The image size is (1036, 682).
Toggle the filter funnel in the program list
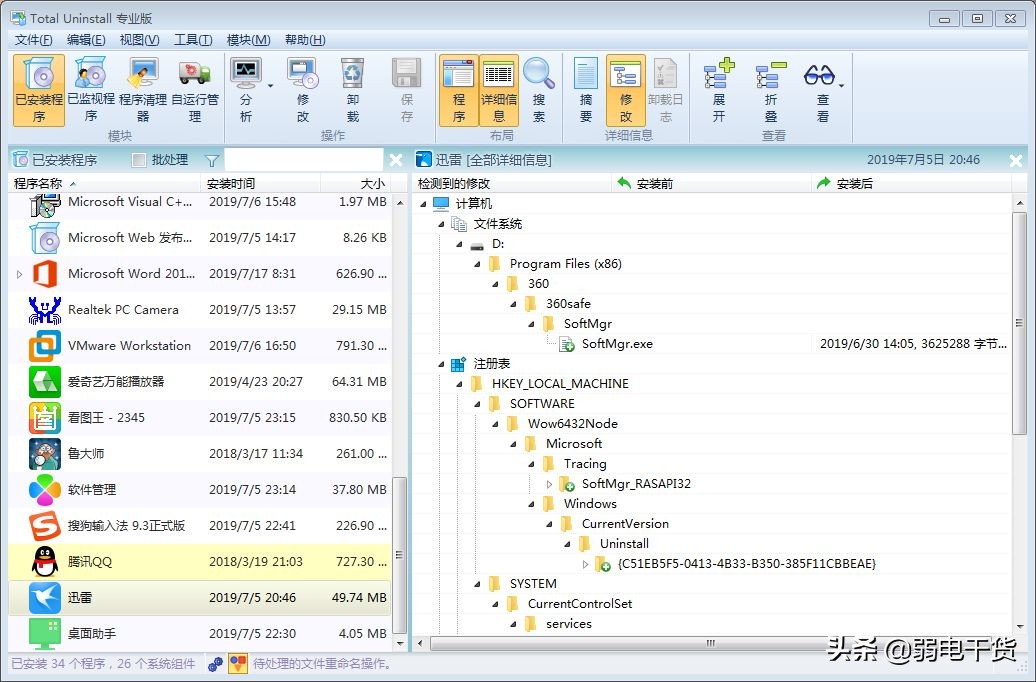pyautogui.click(x=214, y=159)
